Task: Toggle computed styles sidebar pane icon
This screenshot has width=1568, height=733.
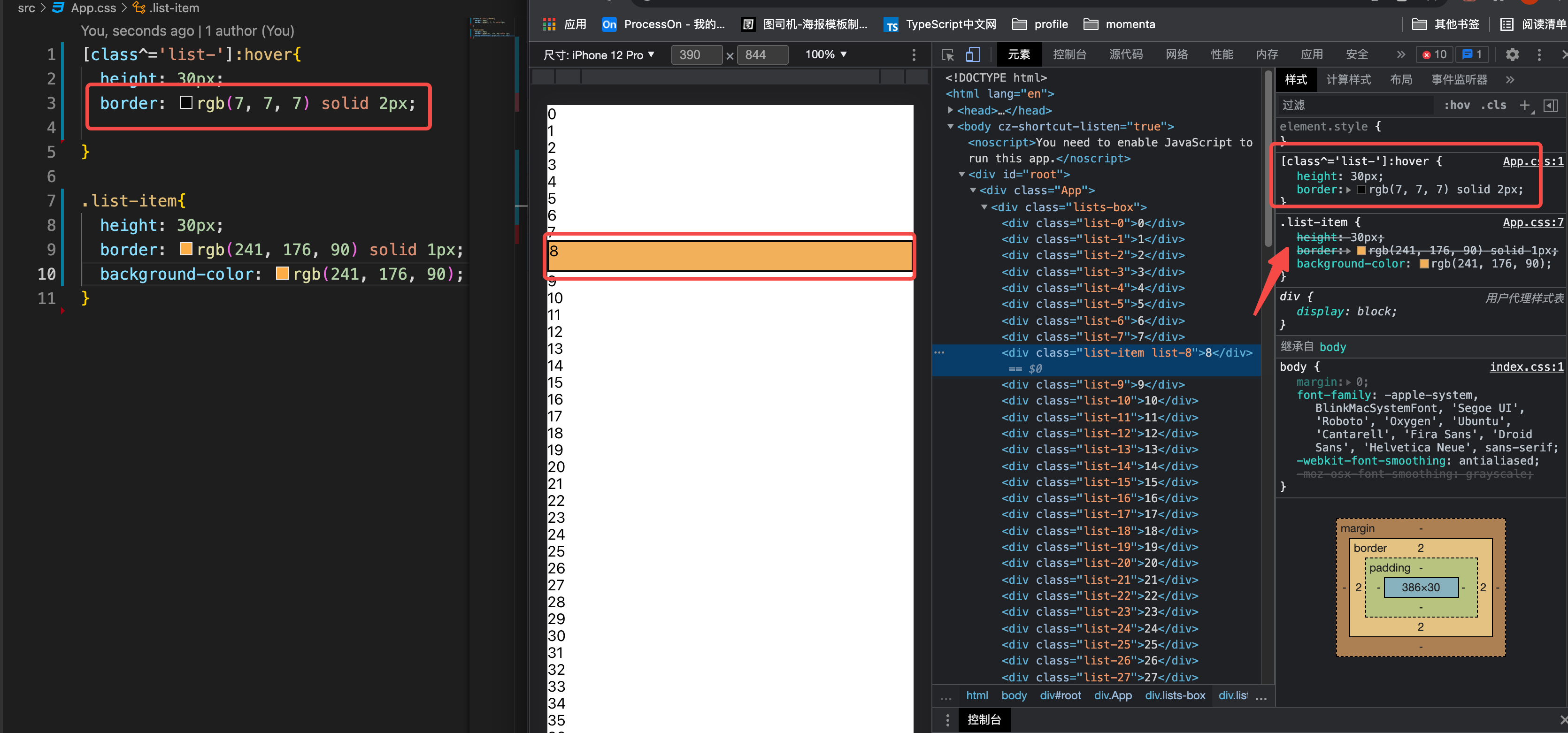Action: [1550, 105]
